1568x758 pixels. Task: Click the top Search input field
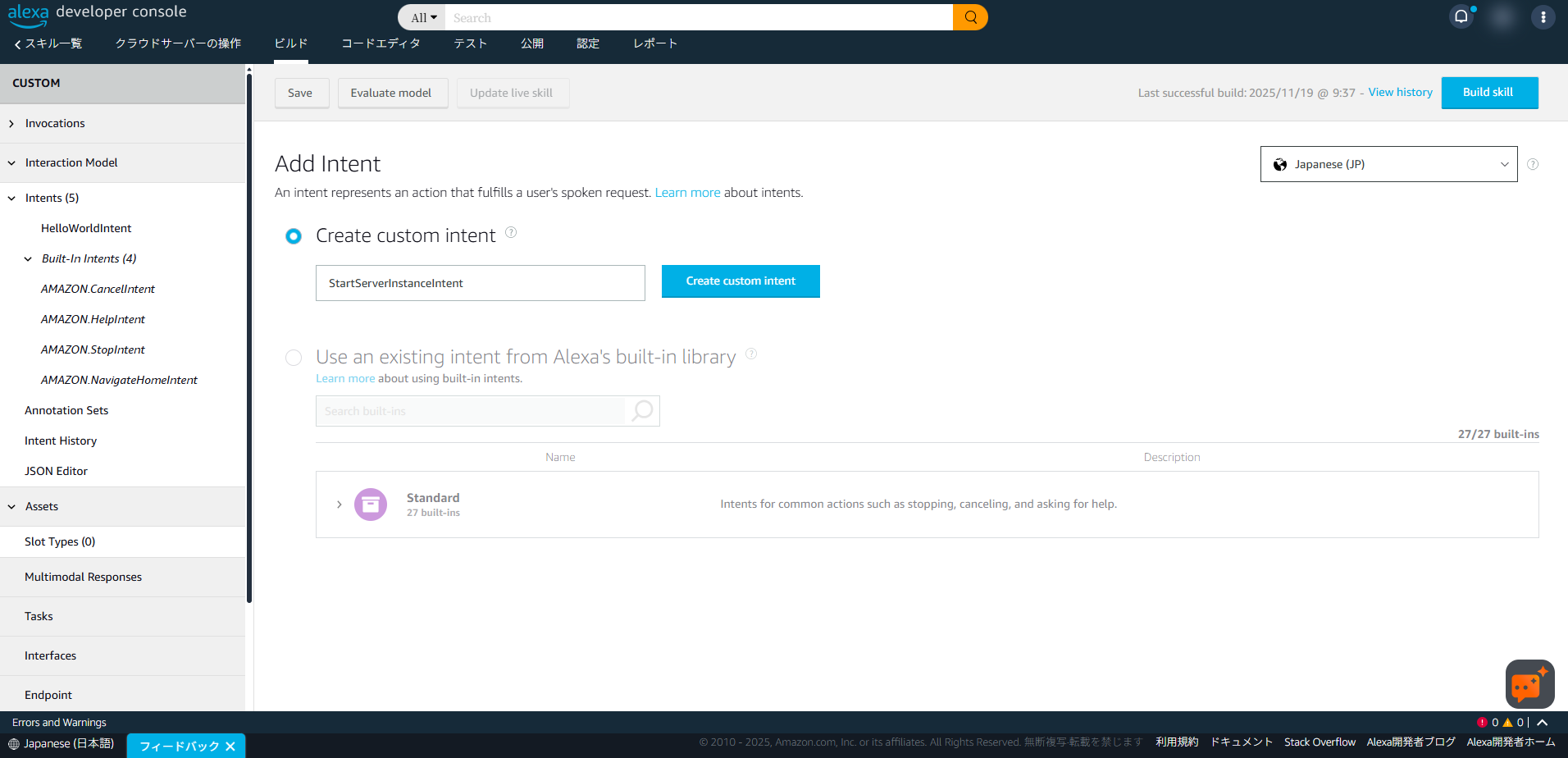pyautogui.click(x=699, y=17)
